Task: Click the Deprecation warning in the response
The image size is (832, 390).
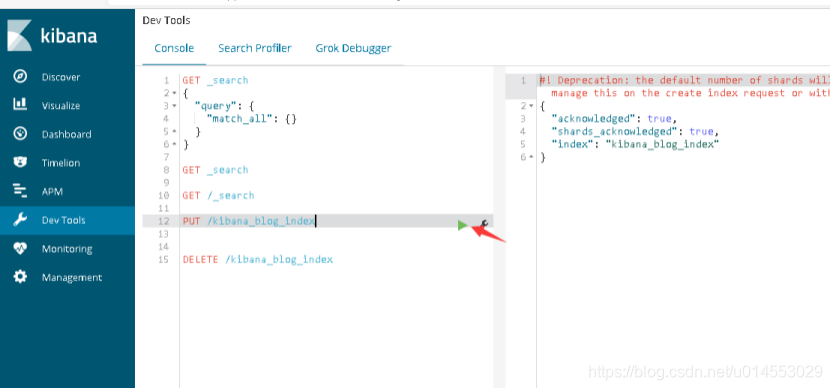Action: click(684, 86)
